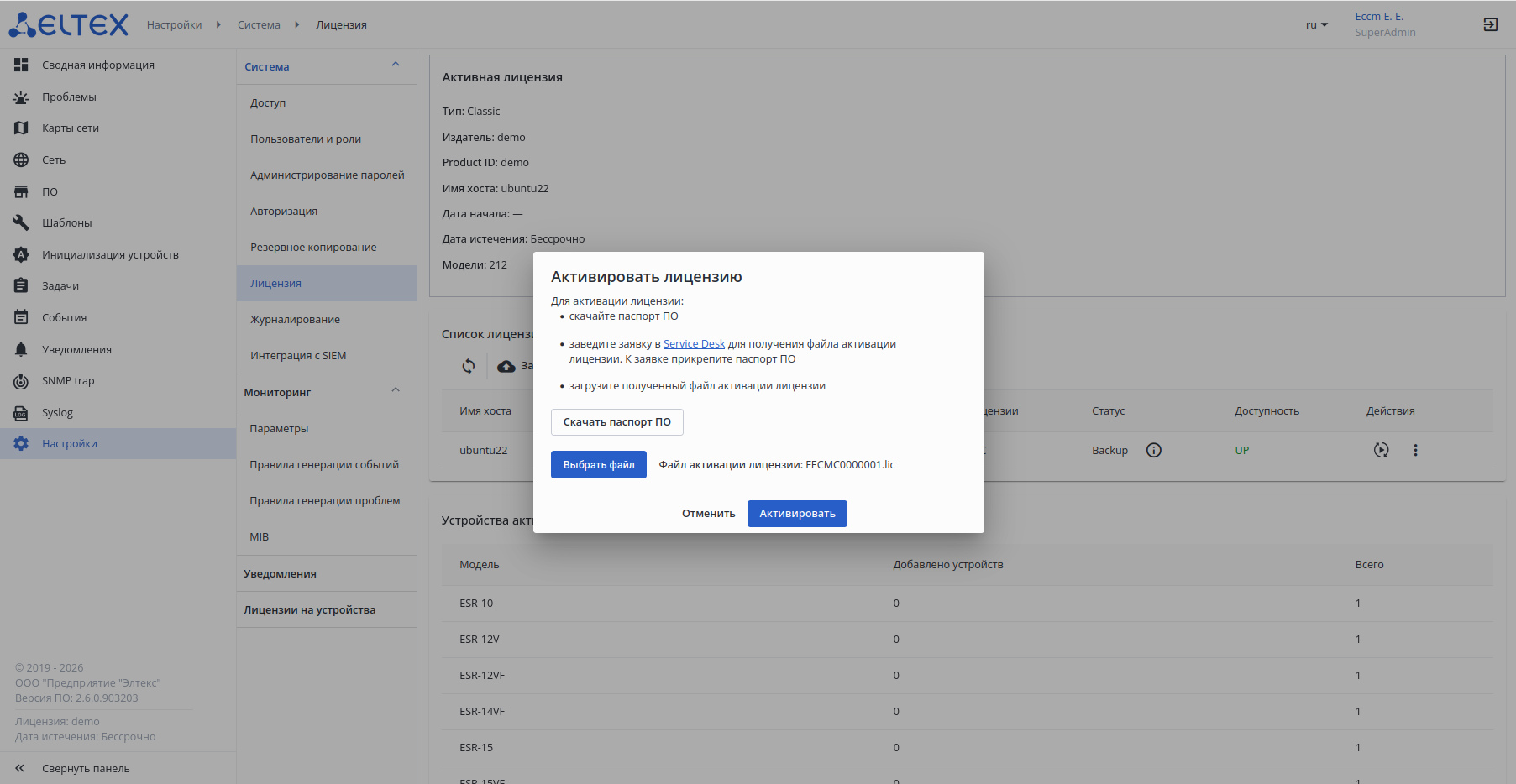This screenshot has height=784, width=1516.
Task: Select Резервное копирование in the Система menu
Action: tap(313, 247)
